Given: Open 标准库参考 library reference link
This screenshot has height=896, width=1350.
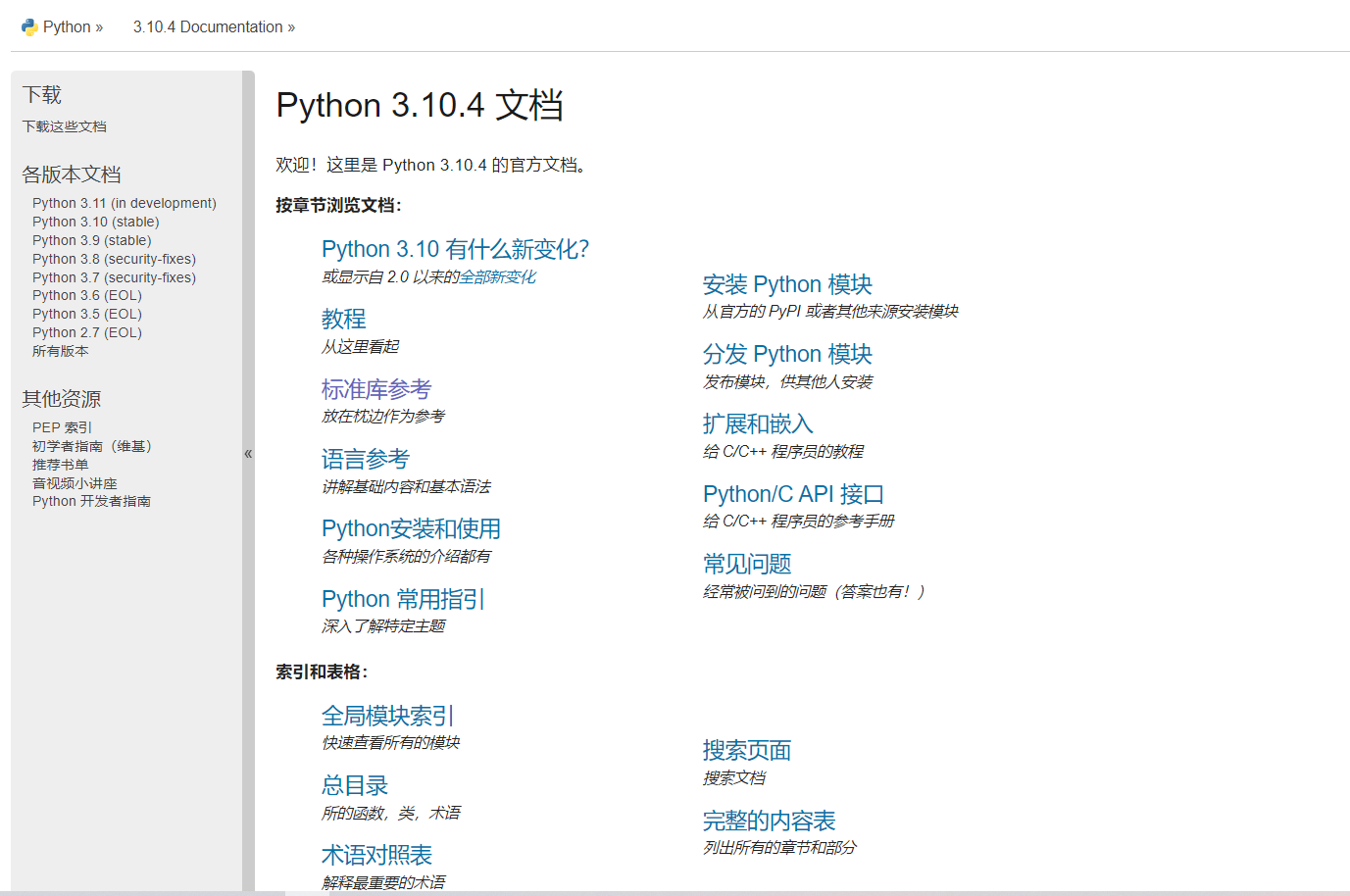Looking at the screenshot, I should 376,389.
